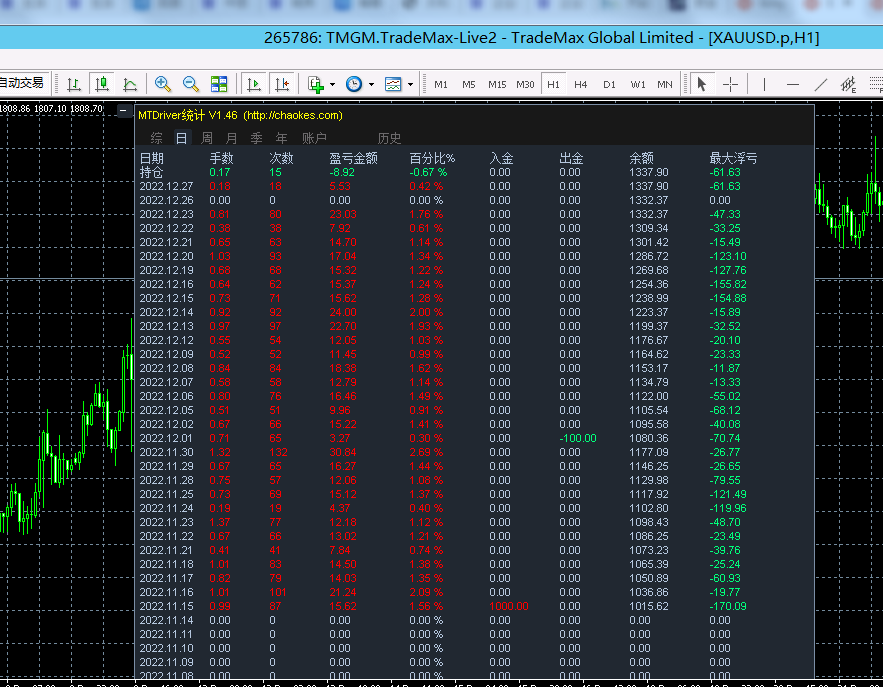The width and height of the screenshot is (883, 687).
Task: Open the 日 daily tab
Action: tap(181, 138)
